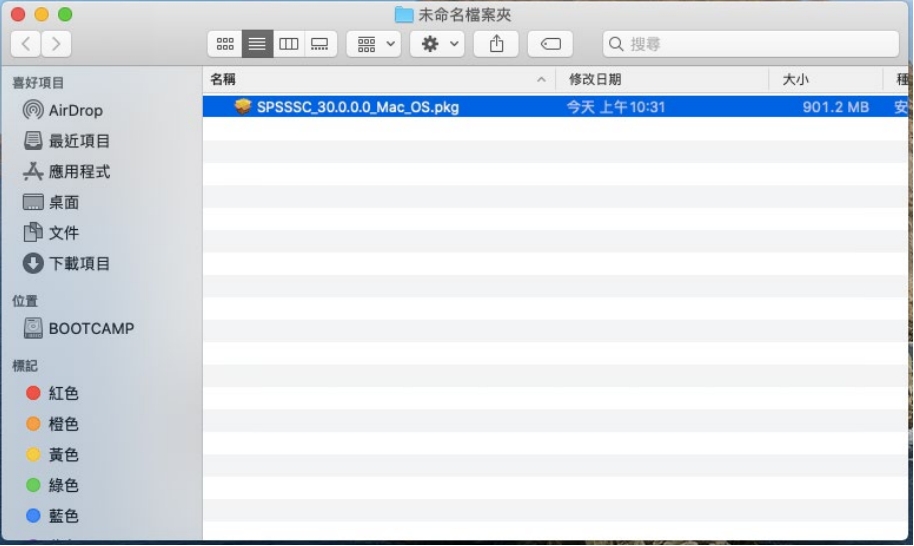Switch to icon view
This screenshot has height=546, width=914.
coord(225,44)
